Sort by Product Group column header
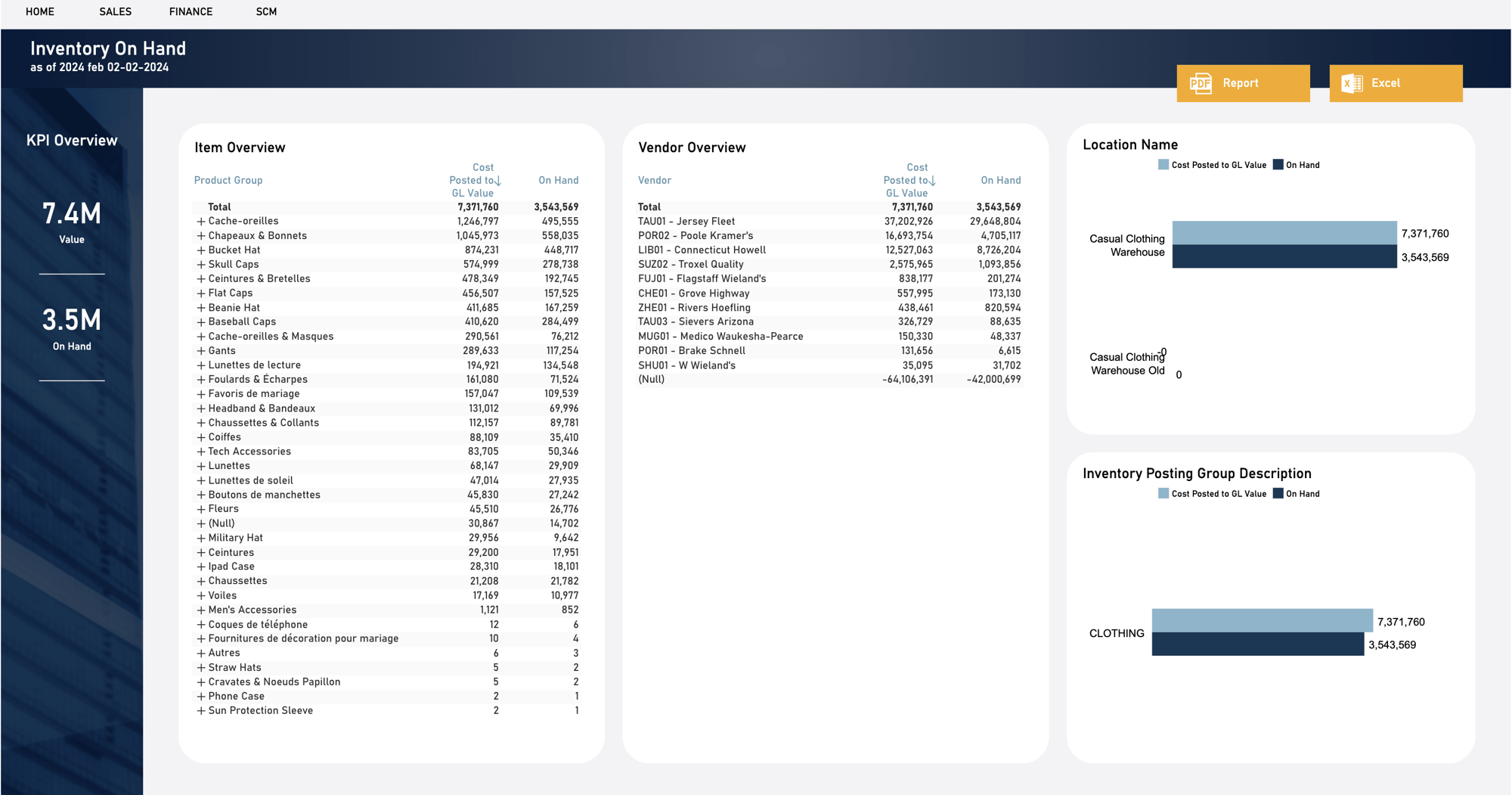1512x795 pixels. [x=228, y=181]
